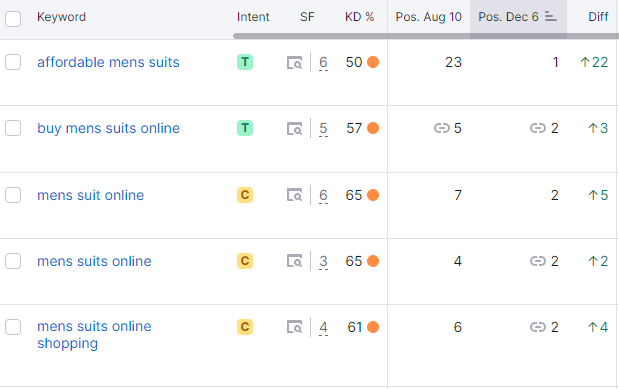Image resolution: width=619 pixels, height=389 pixels.
Task: Click orange KD dot for affordable mens suits
Action: [x=373, y=62]
